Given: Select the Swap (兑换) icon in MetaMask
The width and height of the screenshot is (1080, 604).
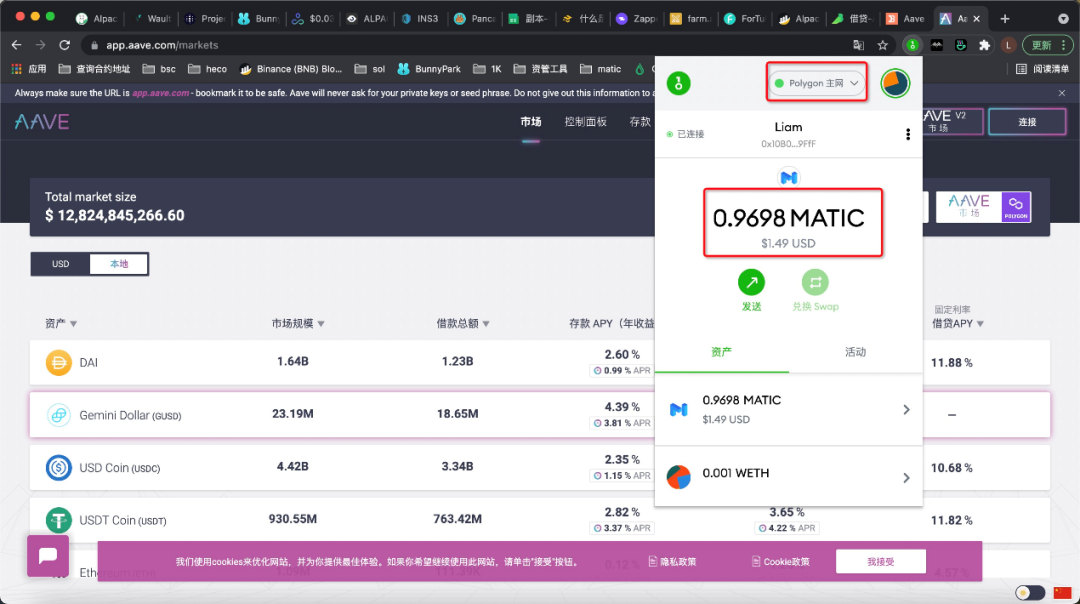Looking at the screenshot, I should pyautogui.click(x=815, y=283).
